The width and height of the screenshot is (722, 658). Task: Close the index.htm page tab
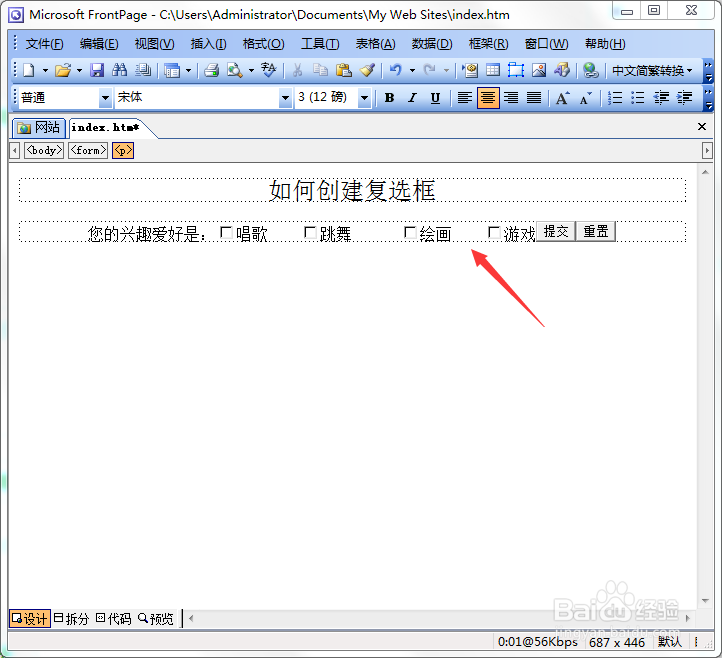click(702, 127)
